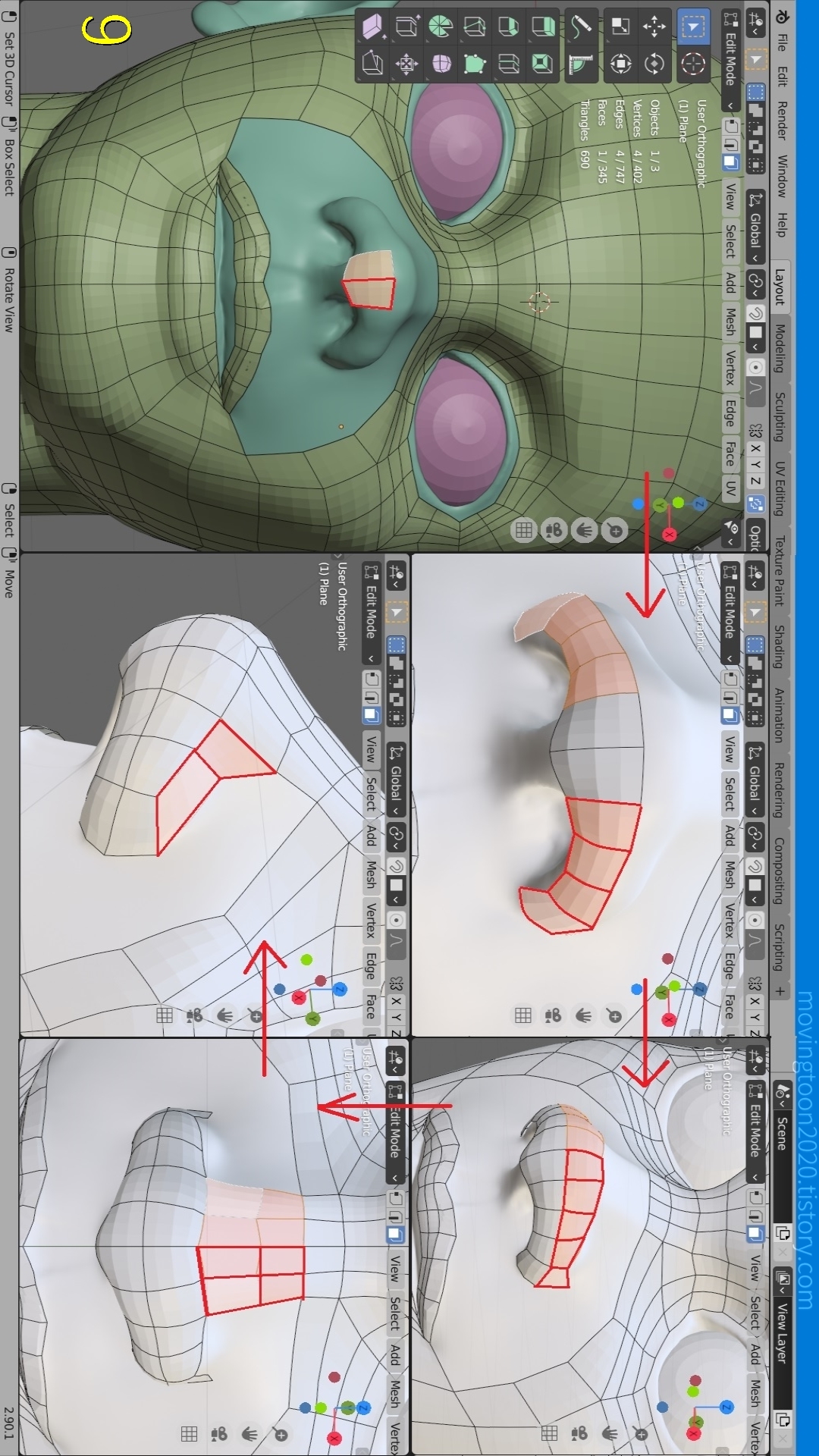The image size is (819, 1456).
Task: Select the Scale tool in toolbar
Action: pyautogui.click(x=620, y=27)
